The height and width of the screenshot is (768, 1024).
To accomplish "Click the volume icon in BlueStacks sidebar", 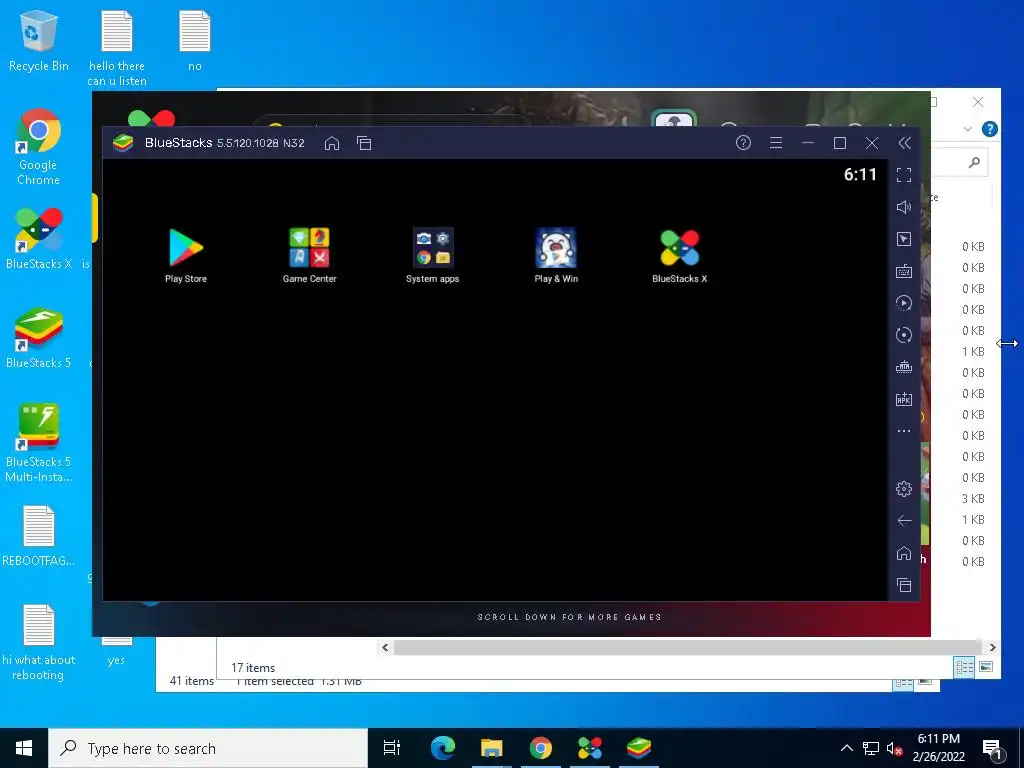I will tap(904, 207).
